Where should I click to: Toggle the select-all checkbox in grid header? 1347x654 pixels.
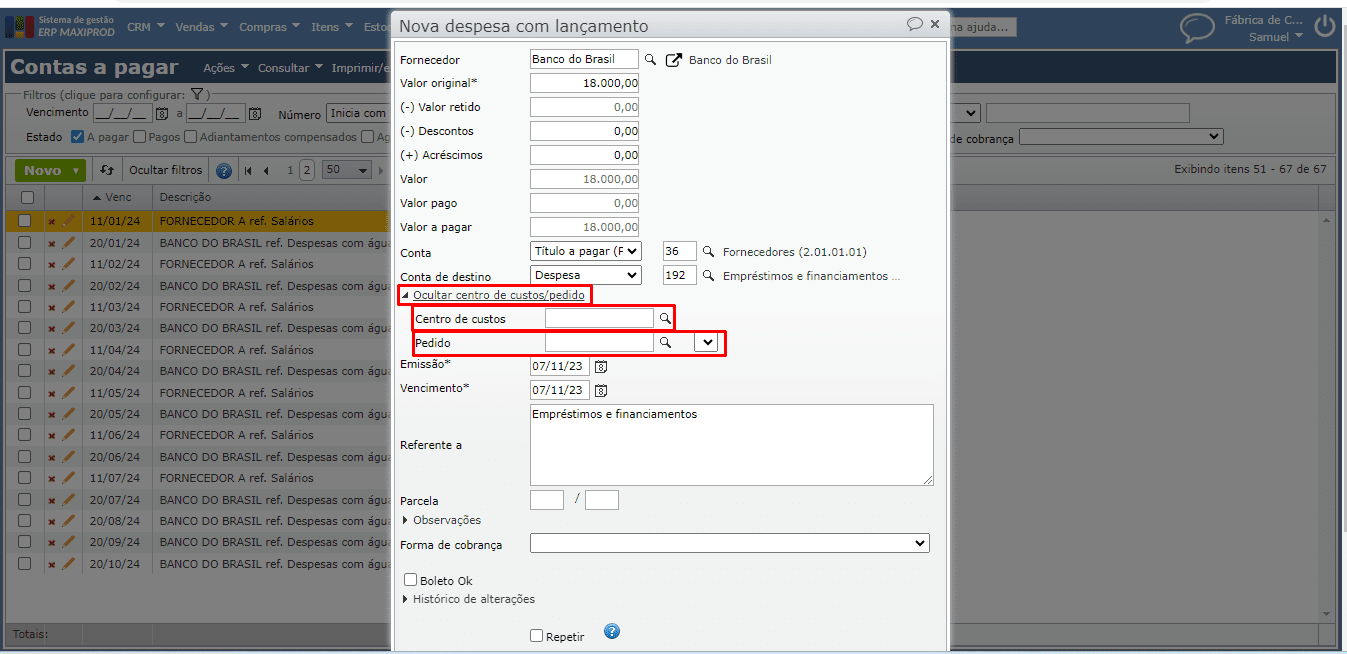click(x=27, y=198)
